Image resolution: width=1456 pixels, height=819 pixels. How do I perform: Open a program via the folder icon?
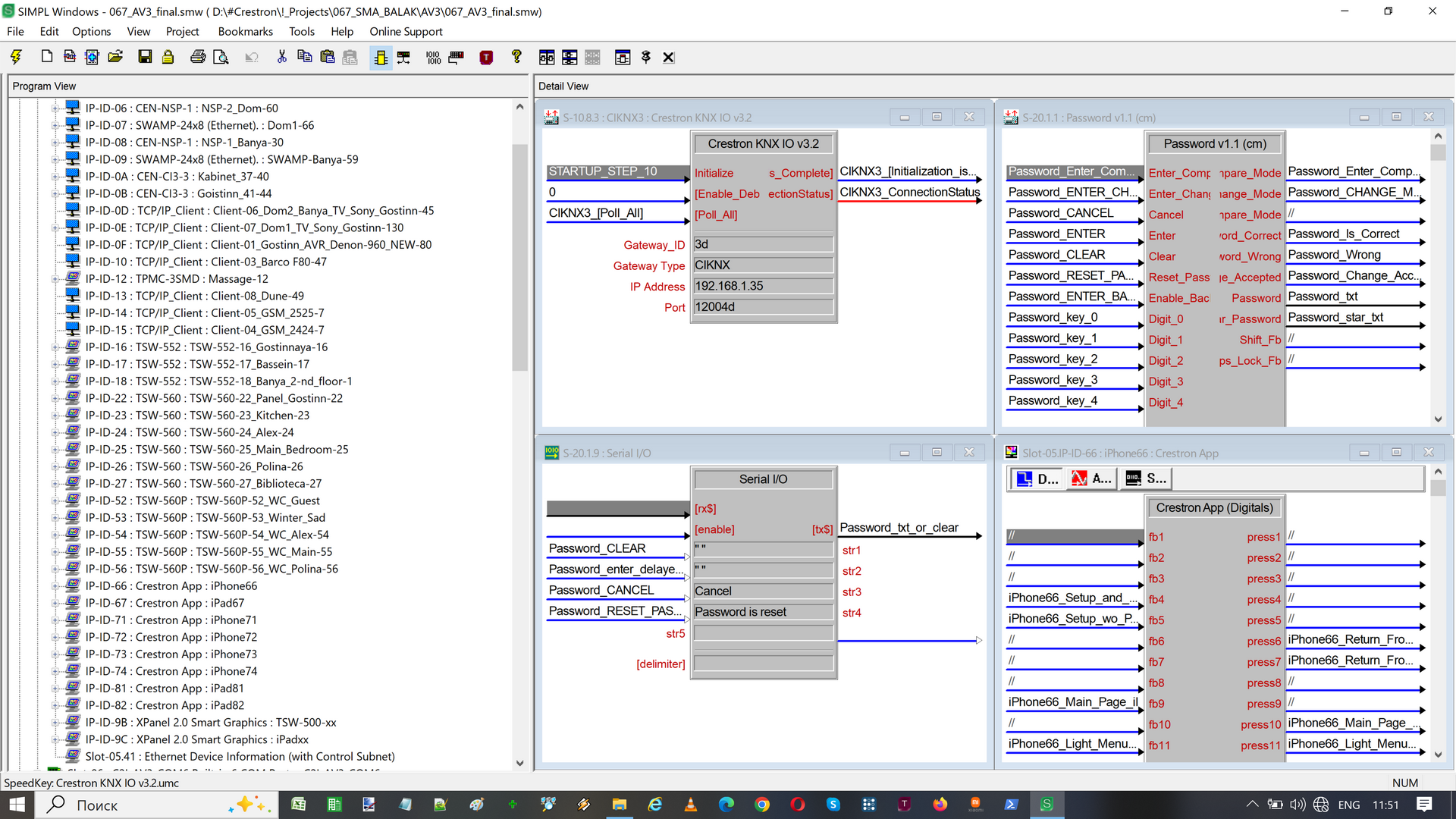click(x=115, y=57)
